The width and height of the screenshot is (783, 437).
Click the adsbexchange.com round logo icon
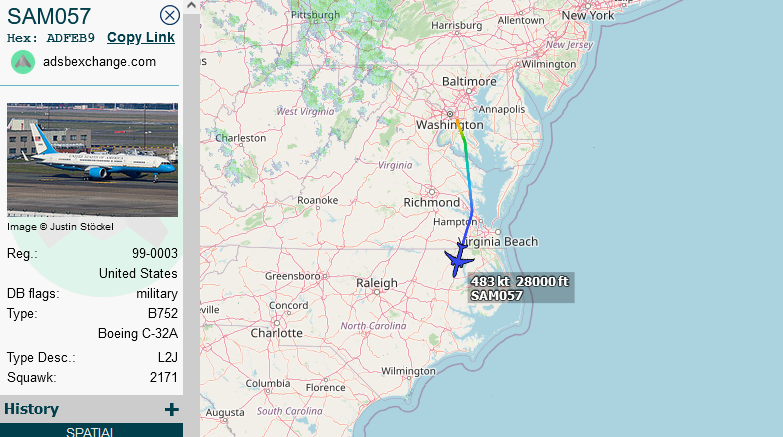[23, 62]
